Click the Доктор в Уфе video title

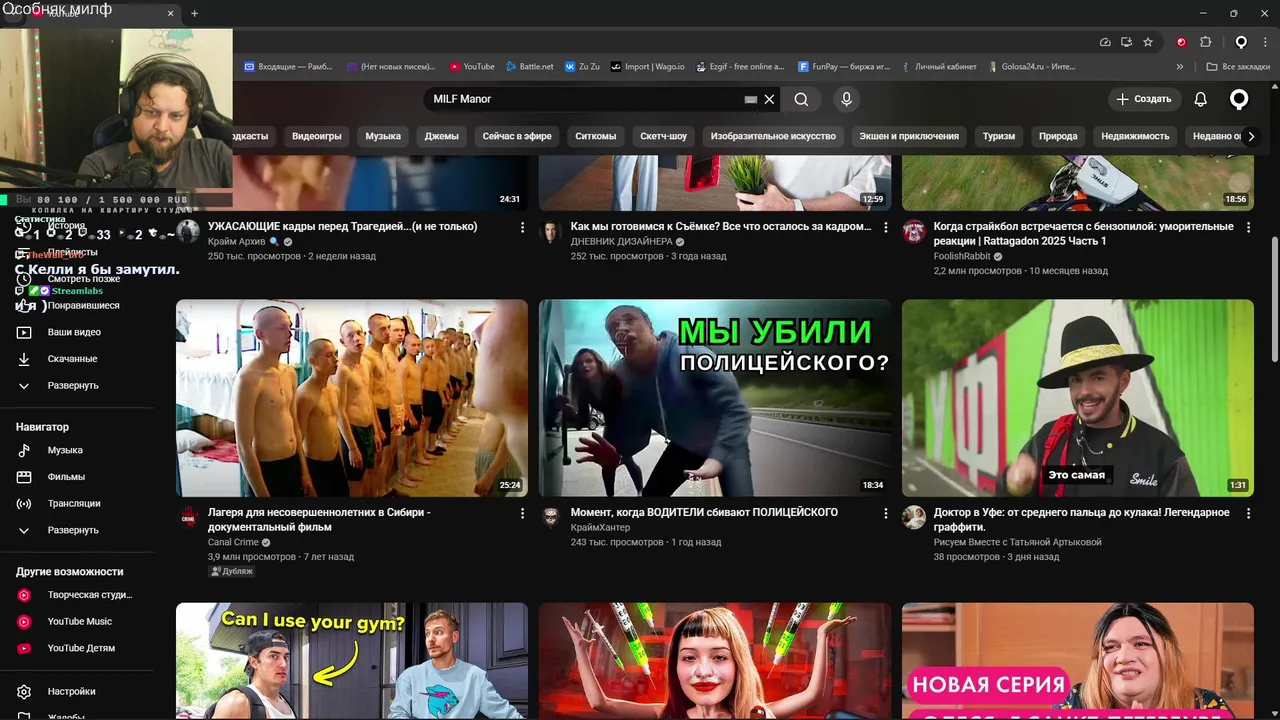[x=1082, y=519]
